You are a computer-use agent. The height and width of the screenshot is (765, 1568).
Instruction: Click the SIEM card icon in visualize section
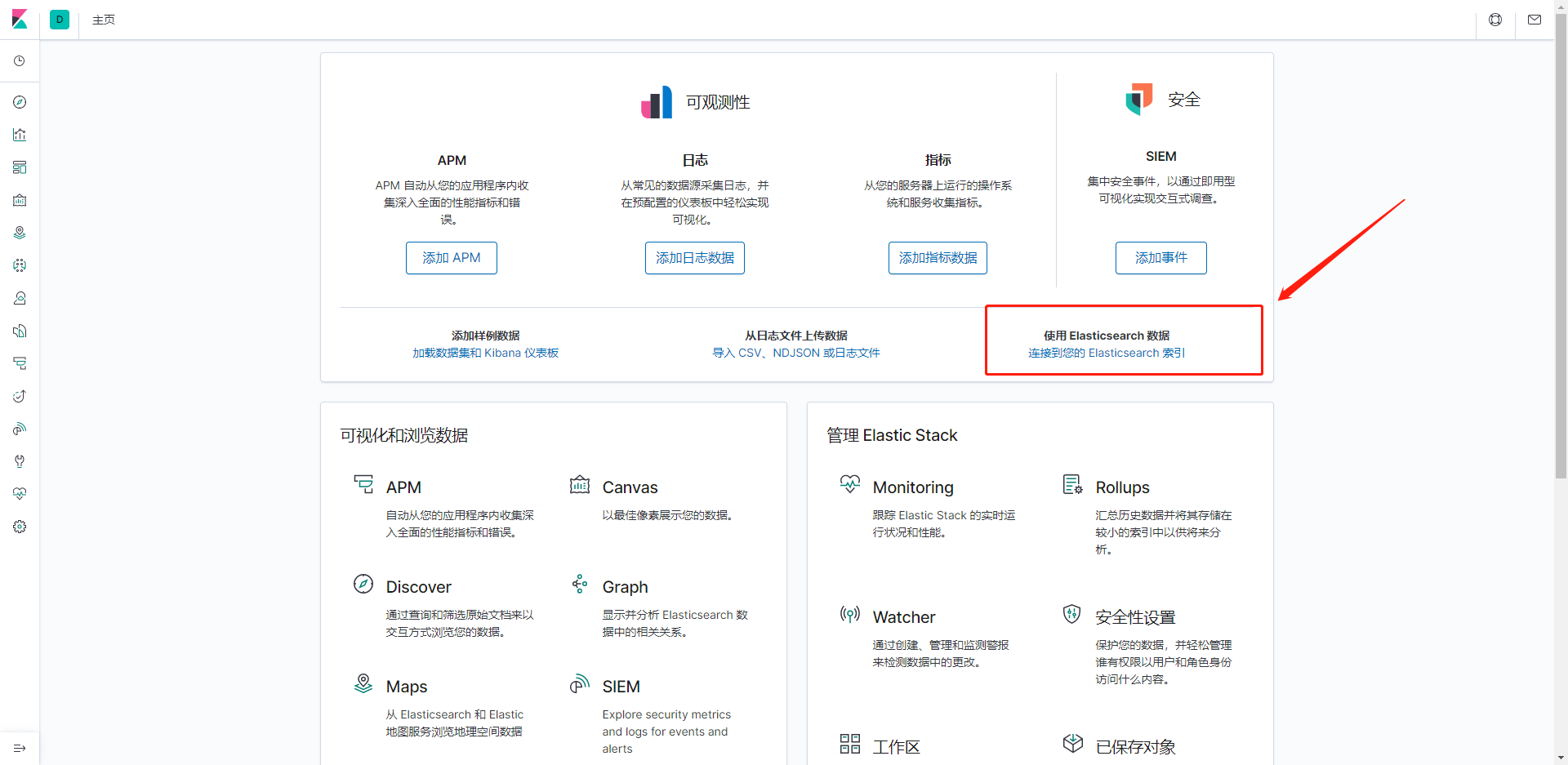point(580,683)
